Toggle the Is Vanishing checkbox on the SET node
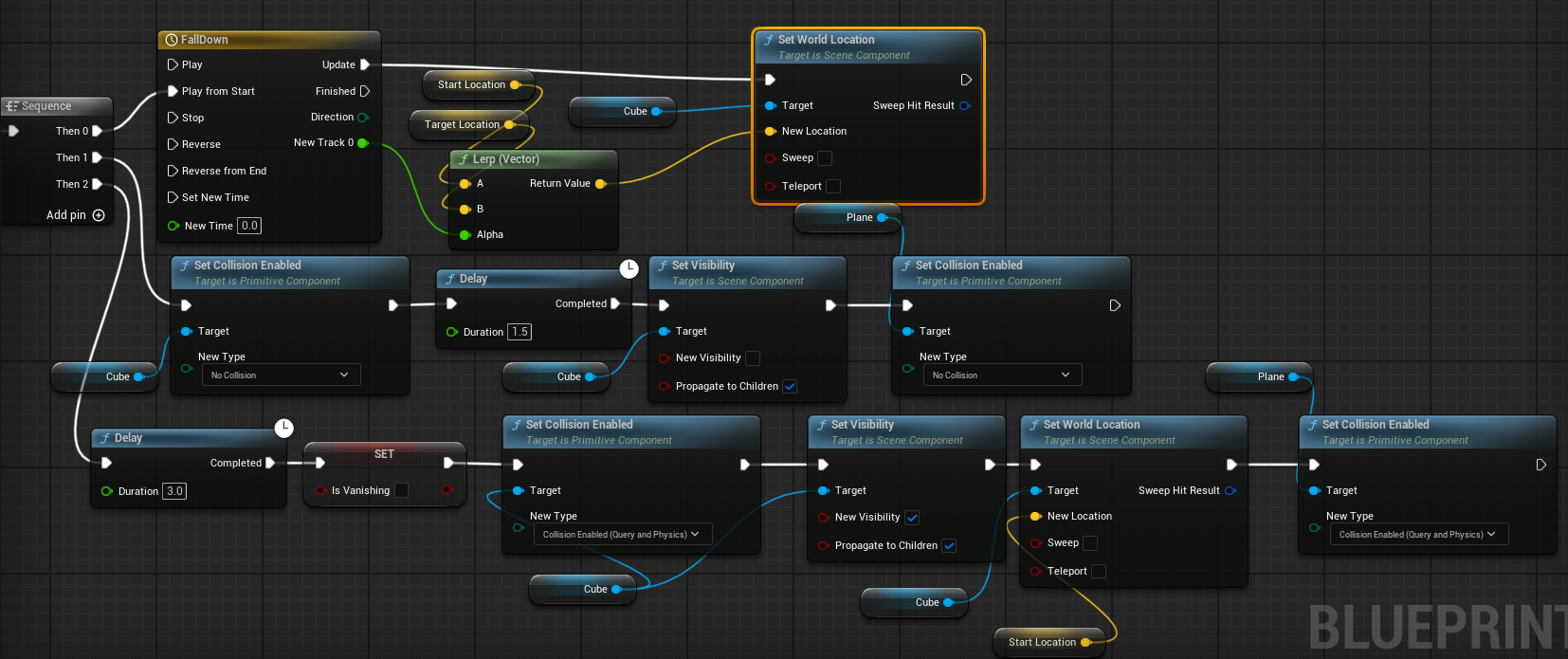Image resolution: width=1568 pixels, height=659 pixels. [x=401, y=490]
